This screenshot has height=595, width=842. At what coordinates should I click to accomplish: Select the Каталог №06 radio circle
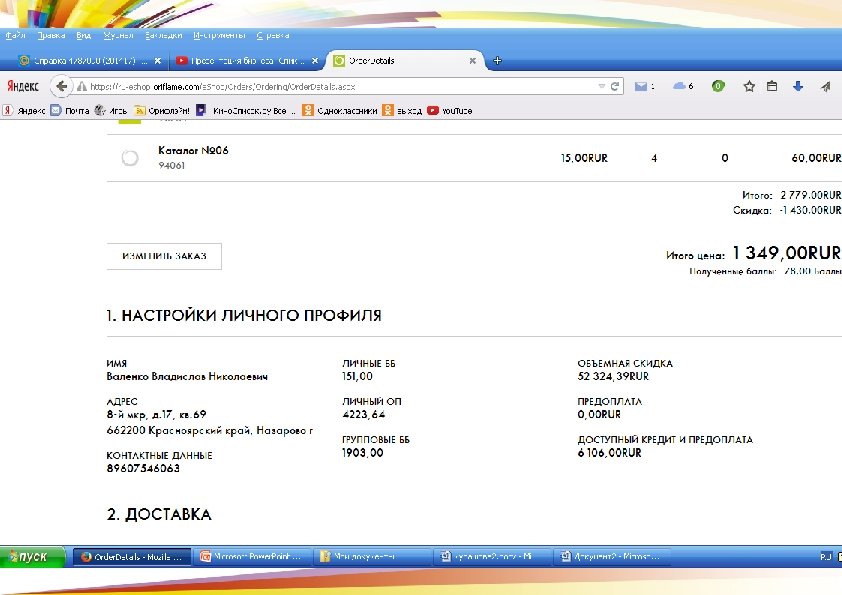129,158
